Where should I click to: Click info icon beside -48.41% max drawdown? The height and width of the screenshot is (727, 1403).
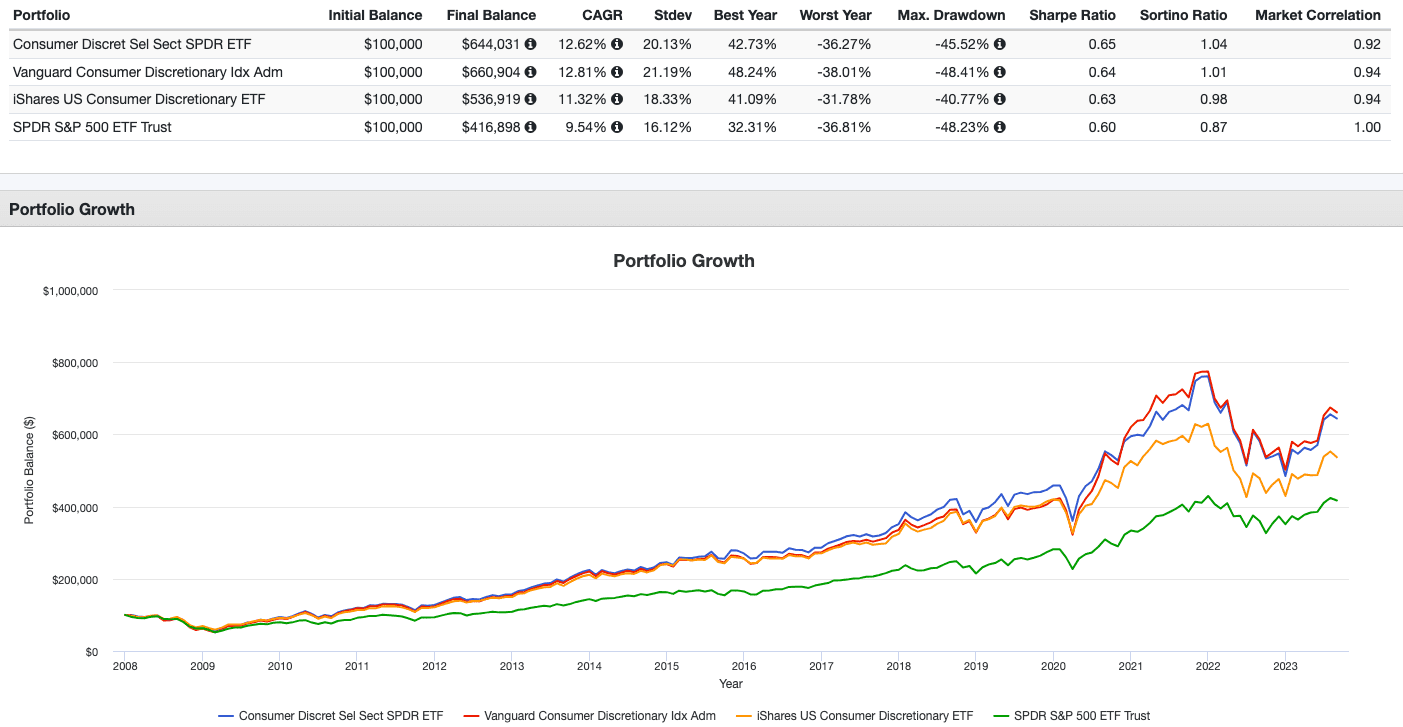click(1000, 72)
